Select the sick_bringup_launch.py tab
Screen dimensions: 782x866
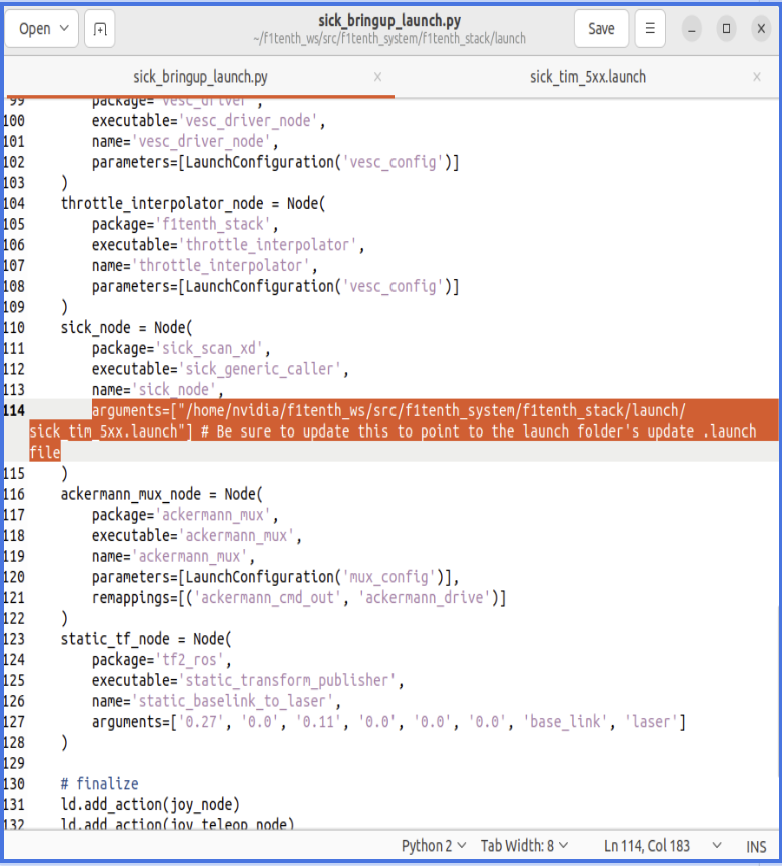pos(200,77)
